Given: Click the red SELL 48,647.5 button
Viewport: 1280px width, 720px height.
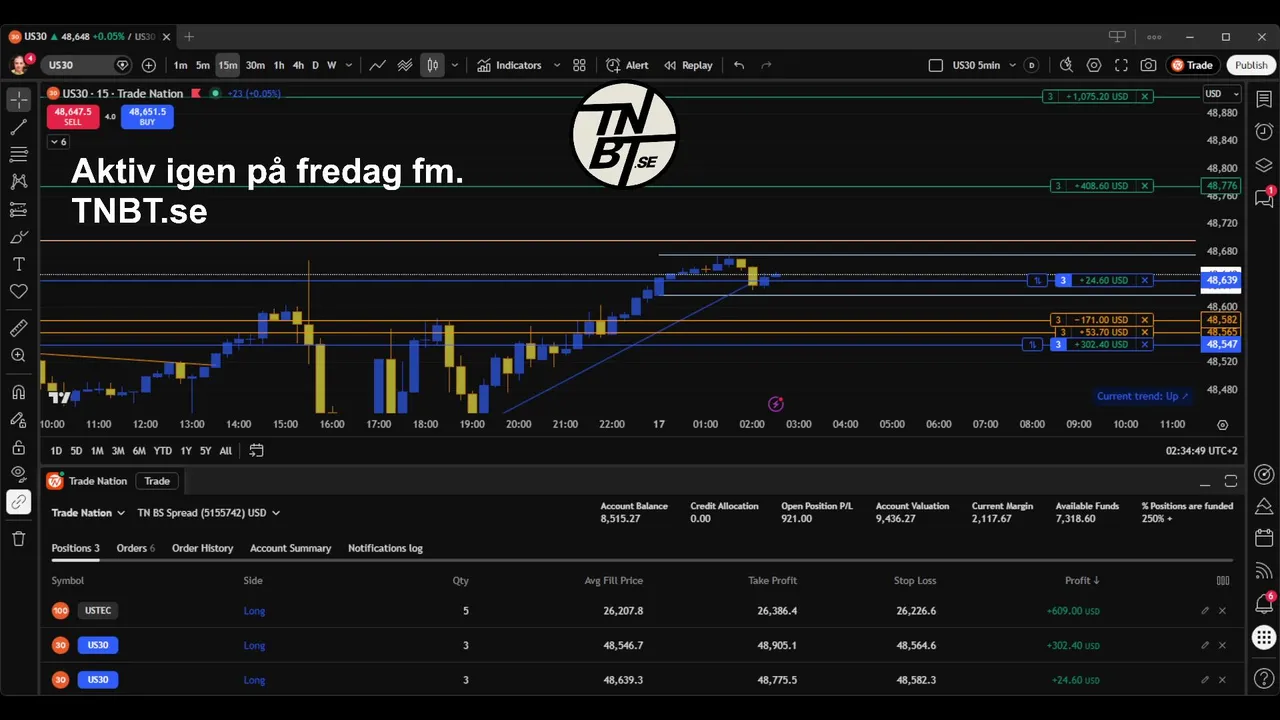Looking at the screenshot, I should tap(73, 117).
